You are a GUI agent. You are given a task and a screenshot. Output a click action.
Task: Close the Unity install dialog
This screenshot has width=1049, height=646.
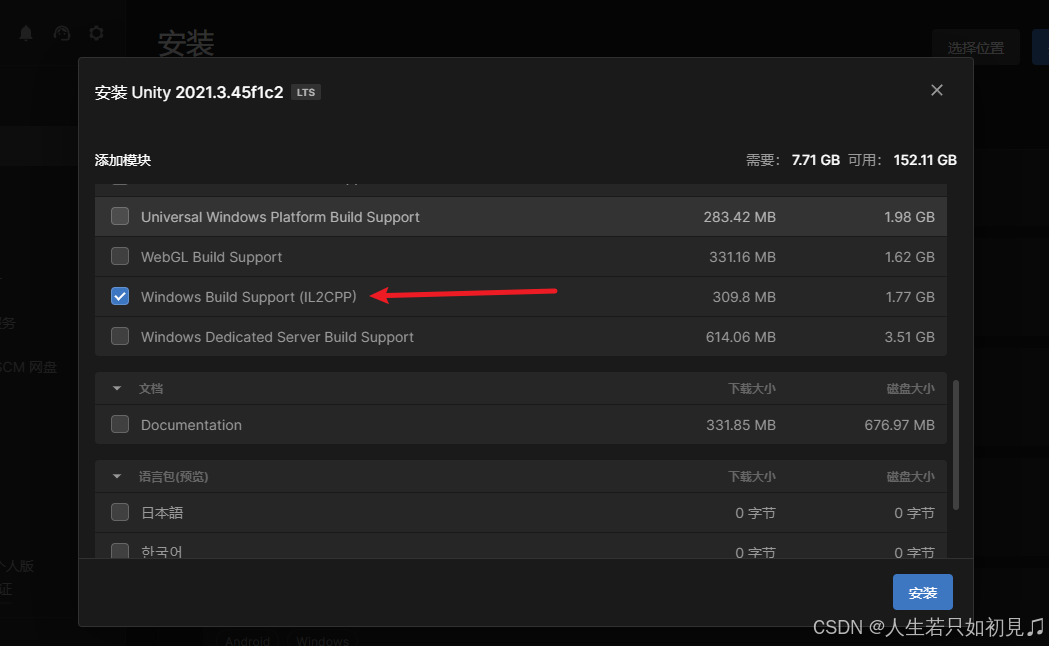937,90
